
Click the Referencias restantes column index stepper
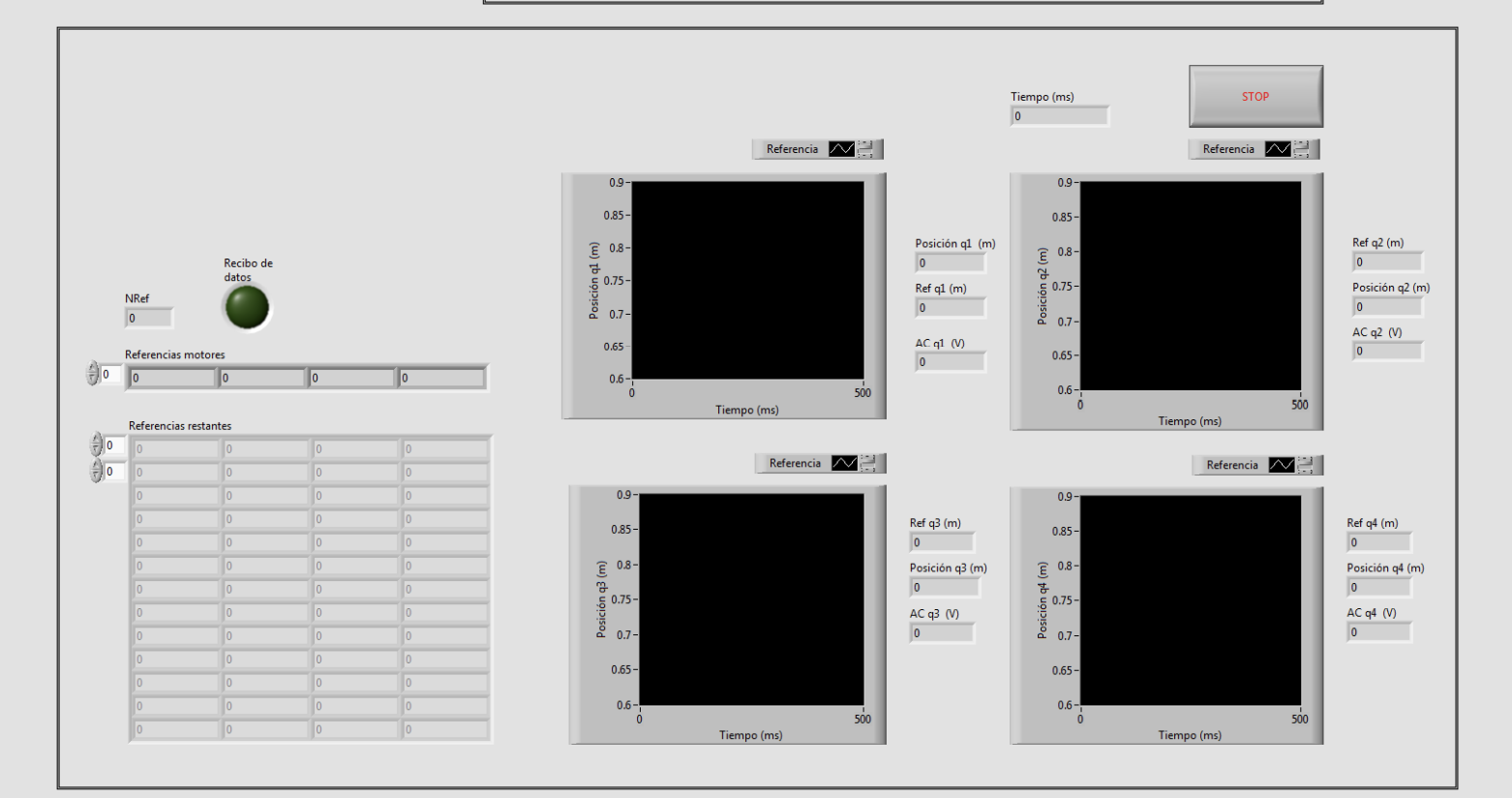(x=96, y=472)
